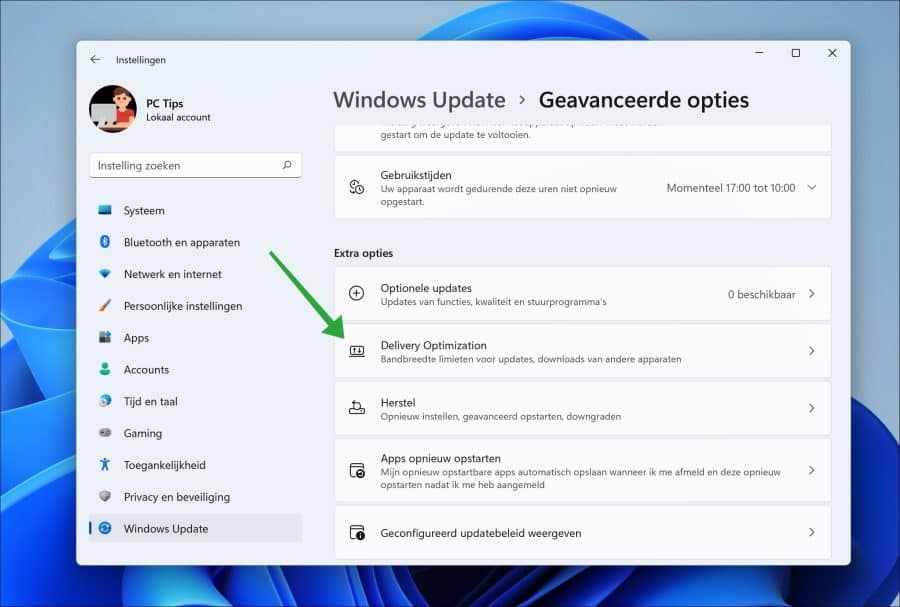
Task: Click the Netwerk wifi icon
Action: point(105,274)
